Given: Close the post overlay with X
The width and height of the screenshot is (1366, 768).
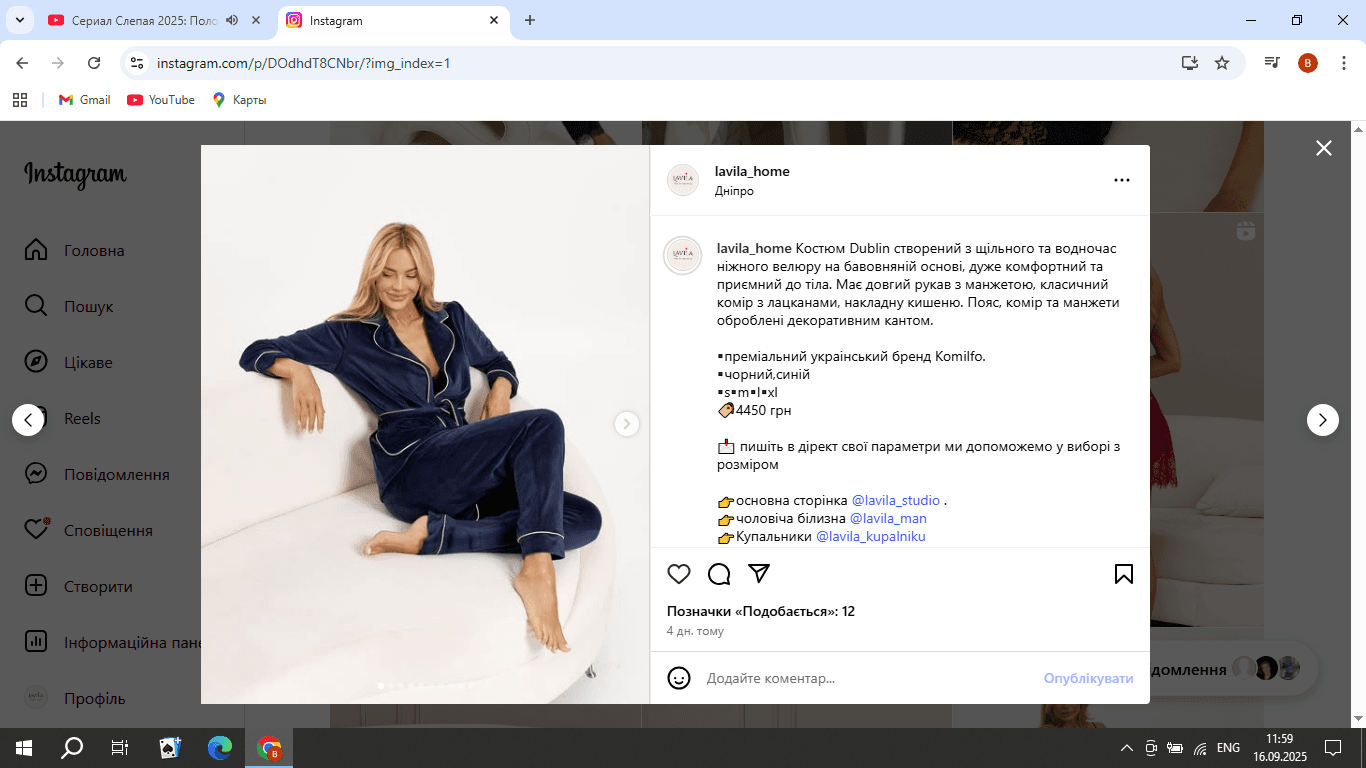Looking at the screenshot, I should (1324, 148).
